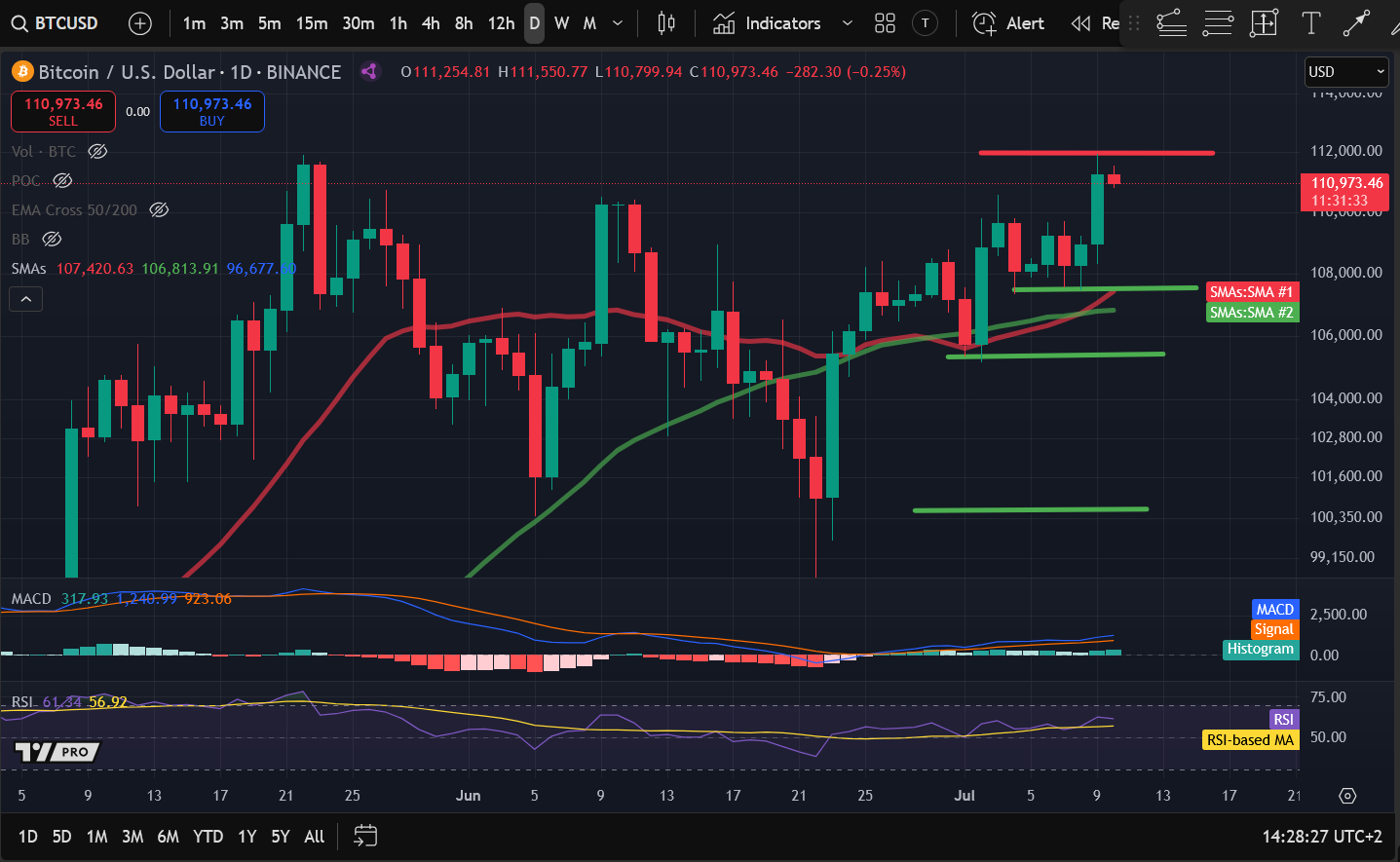
Task: Switch to 15m timeframe
Action: click(x=312, y=23)
